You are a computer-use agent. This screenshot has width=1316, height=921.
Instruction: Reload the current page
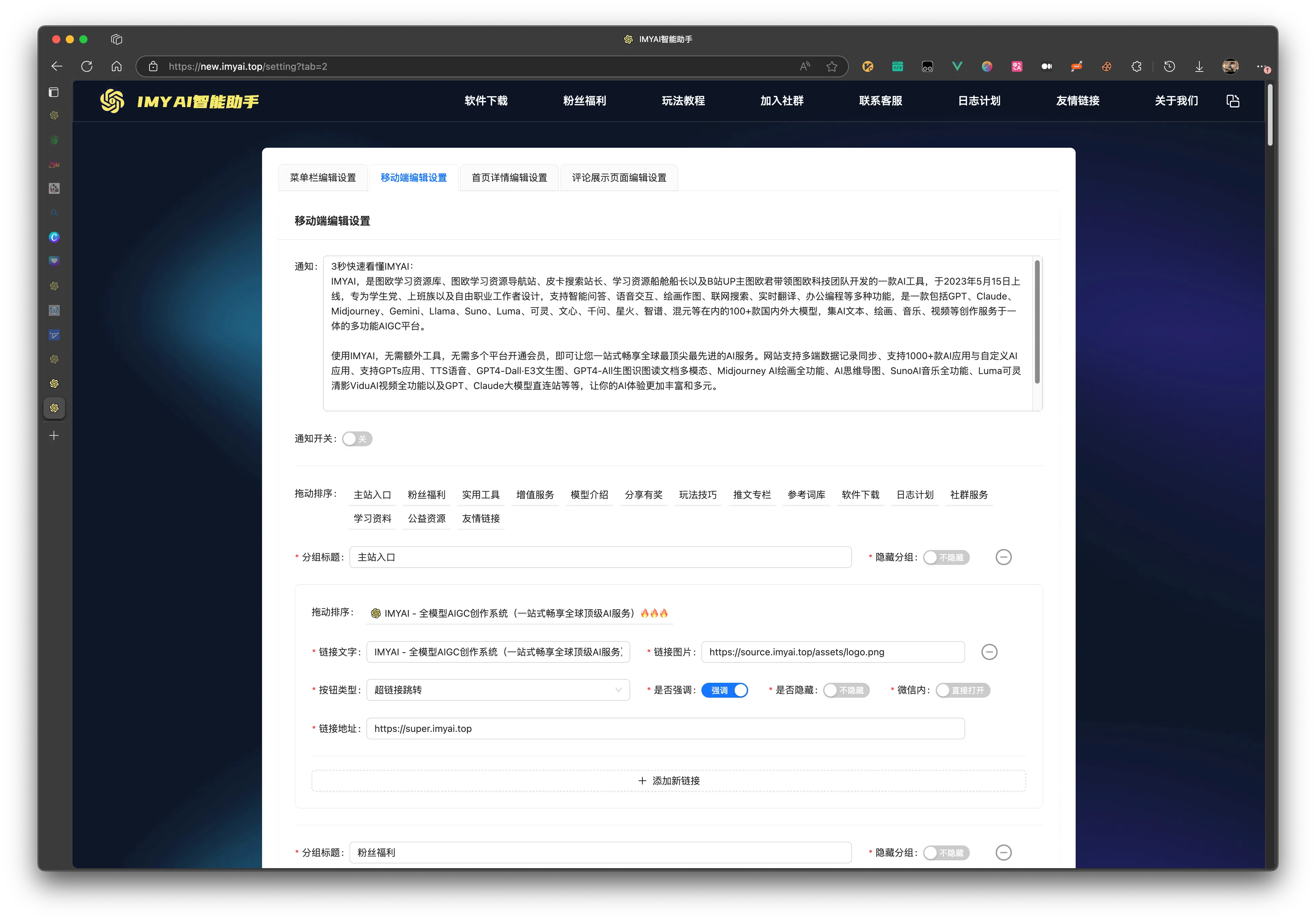[x=86, y=66]
